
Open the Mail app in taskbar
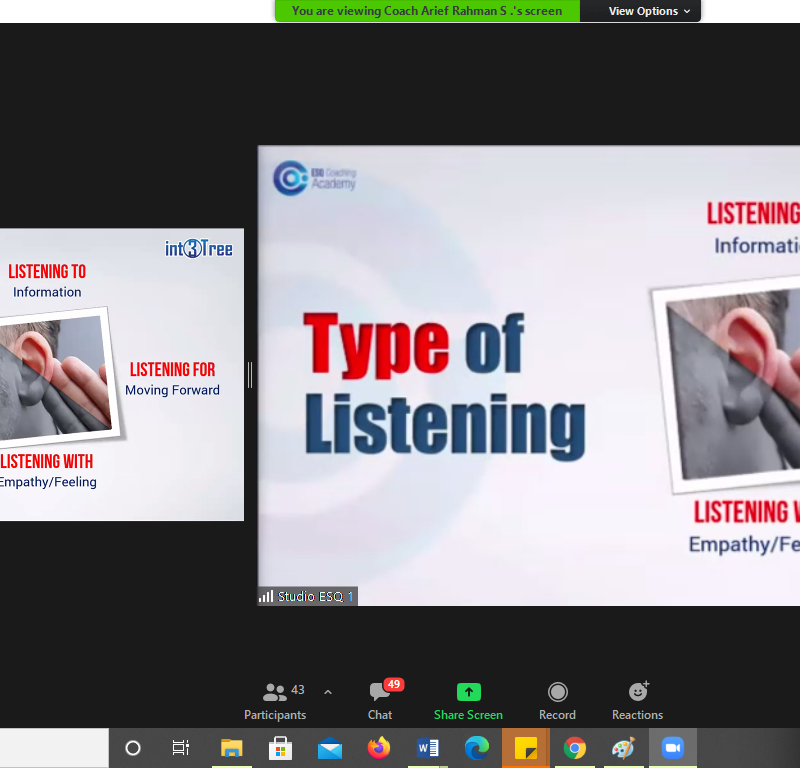(329, 748)
